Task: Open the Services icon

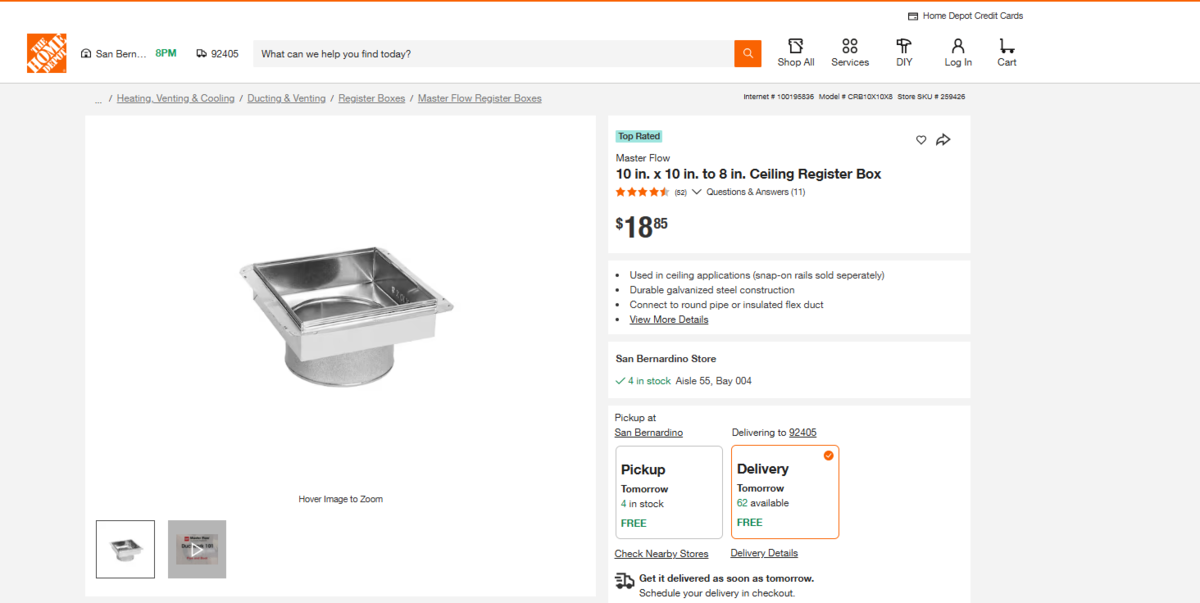Action: coord(850,46)
